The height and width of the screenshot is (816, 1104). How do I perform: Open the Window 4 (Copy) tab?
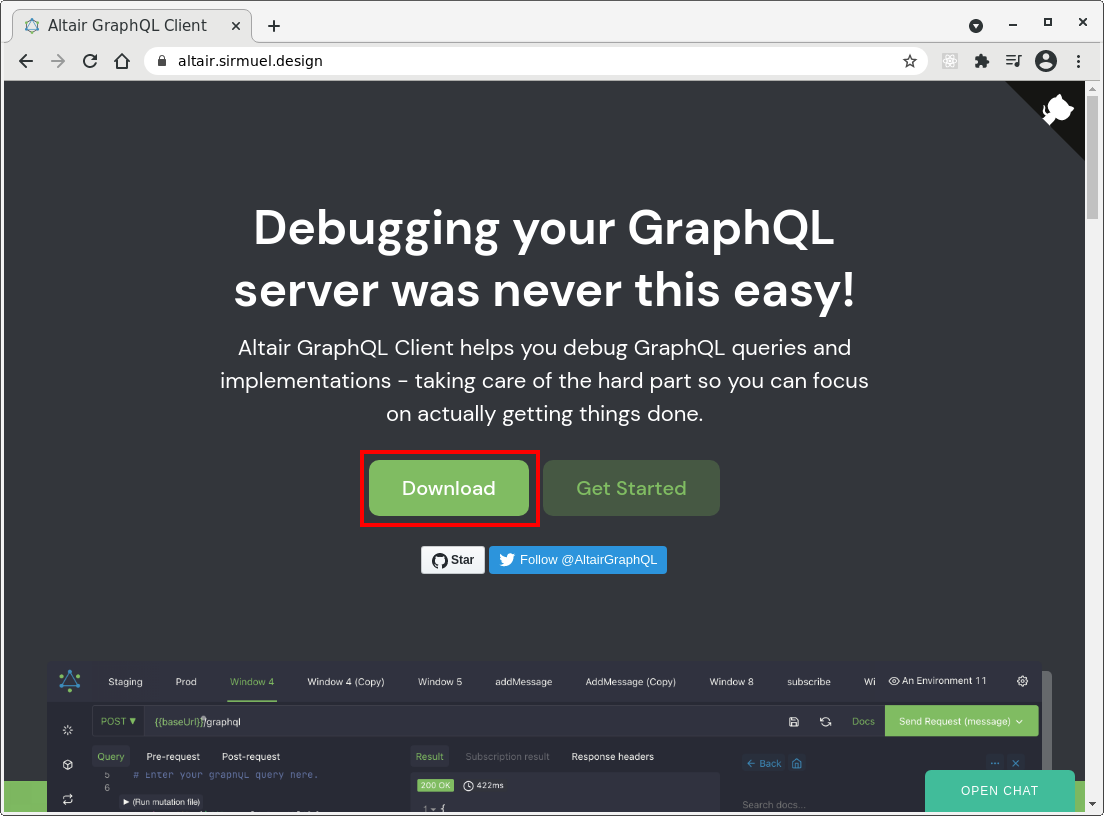(x=346, y=682)
